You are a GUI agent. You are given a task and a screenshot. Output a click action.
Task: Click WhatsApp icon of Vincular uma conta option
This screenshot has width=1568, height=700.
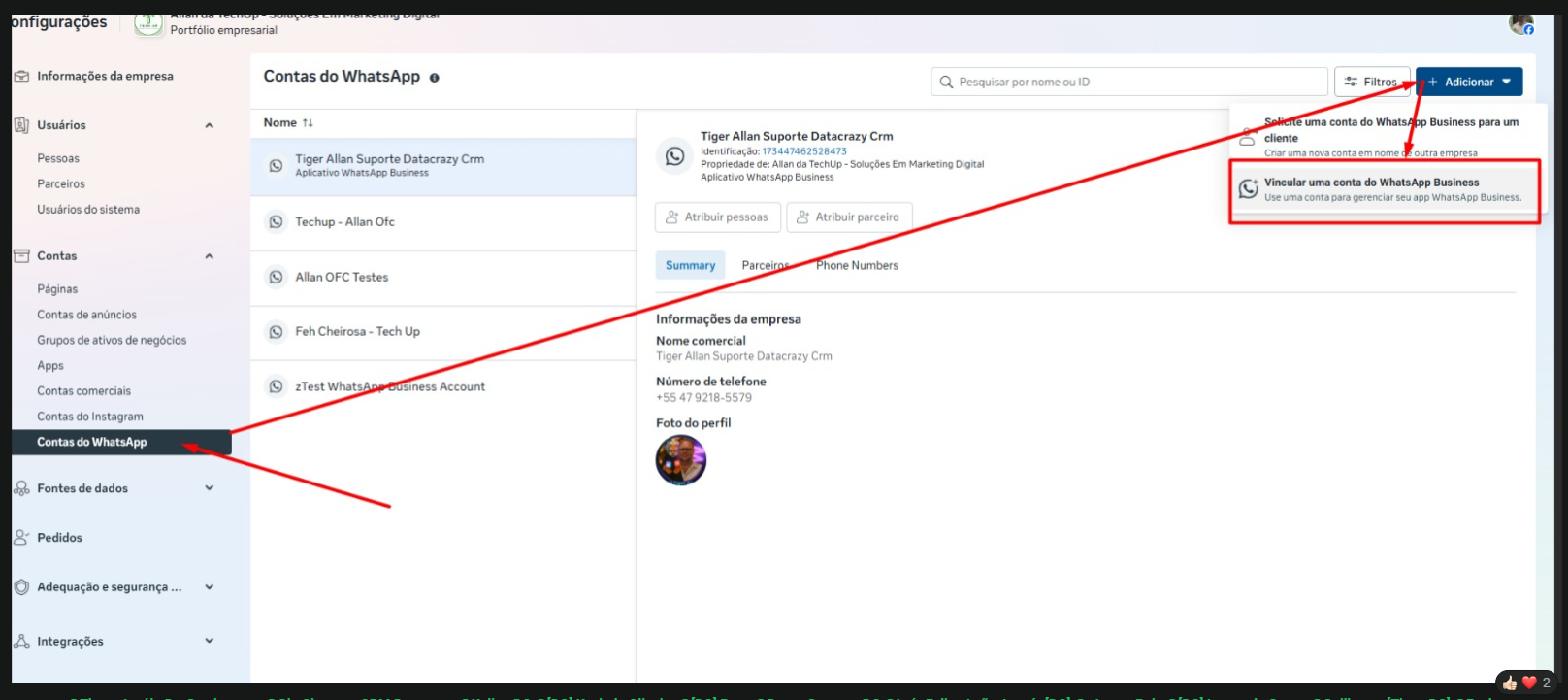coord(1249,188)
